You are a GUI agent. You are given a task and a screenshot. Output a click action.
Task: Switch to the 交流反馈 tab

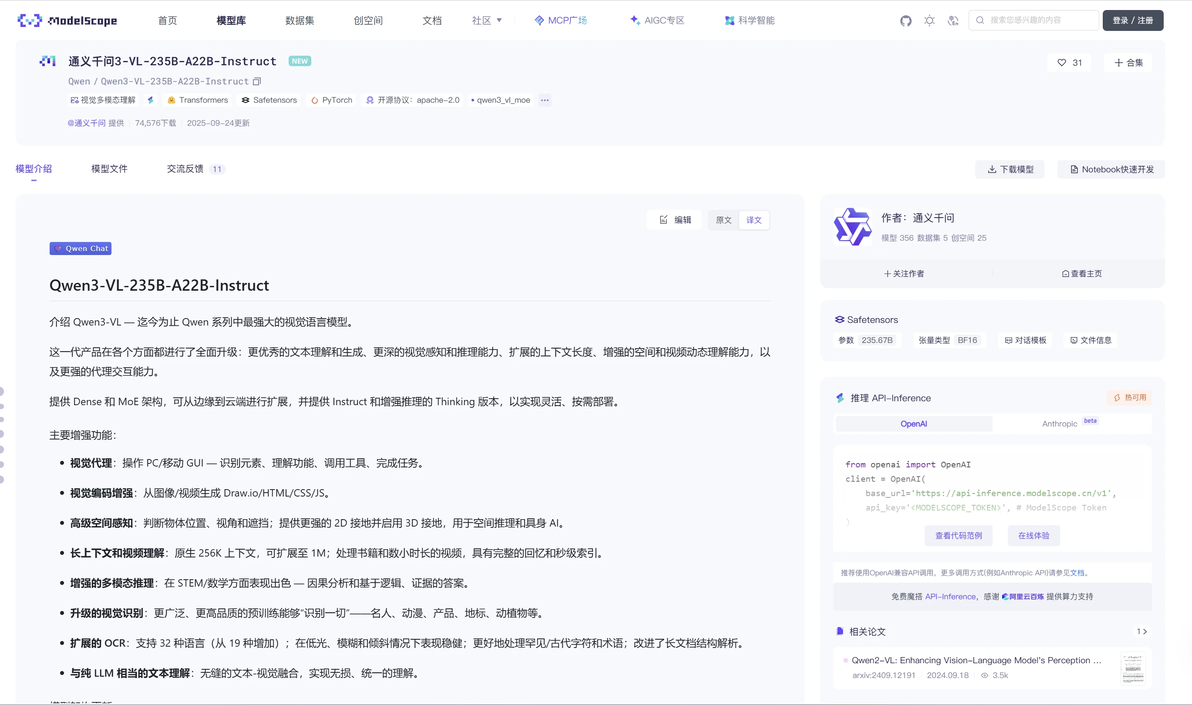click(195, 169)
